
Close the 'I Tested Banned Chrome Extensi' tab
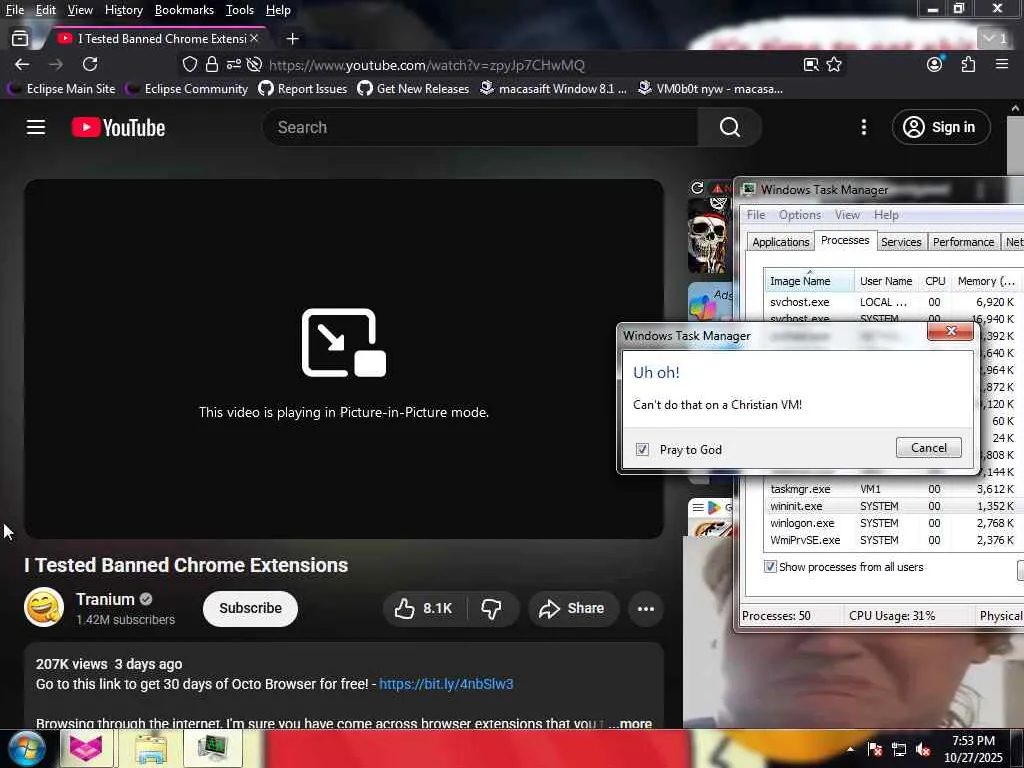[x=254, y=39]
